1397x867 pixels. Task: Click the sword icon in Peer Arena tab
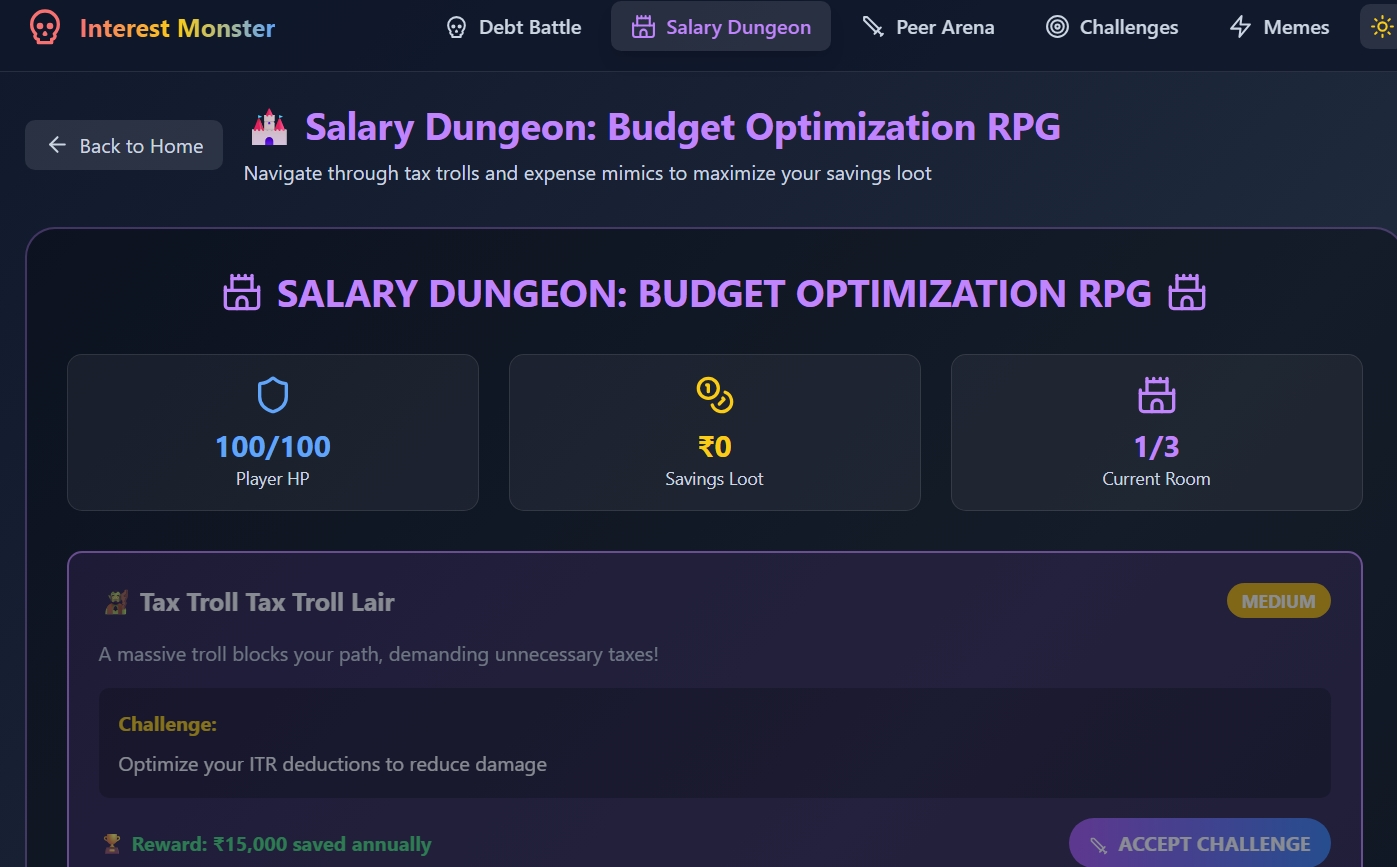[x=873, y=27]
